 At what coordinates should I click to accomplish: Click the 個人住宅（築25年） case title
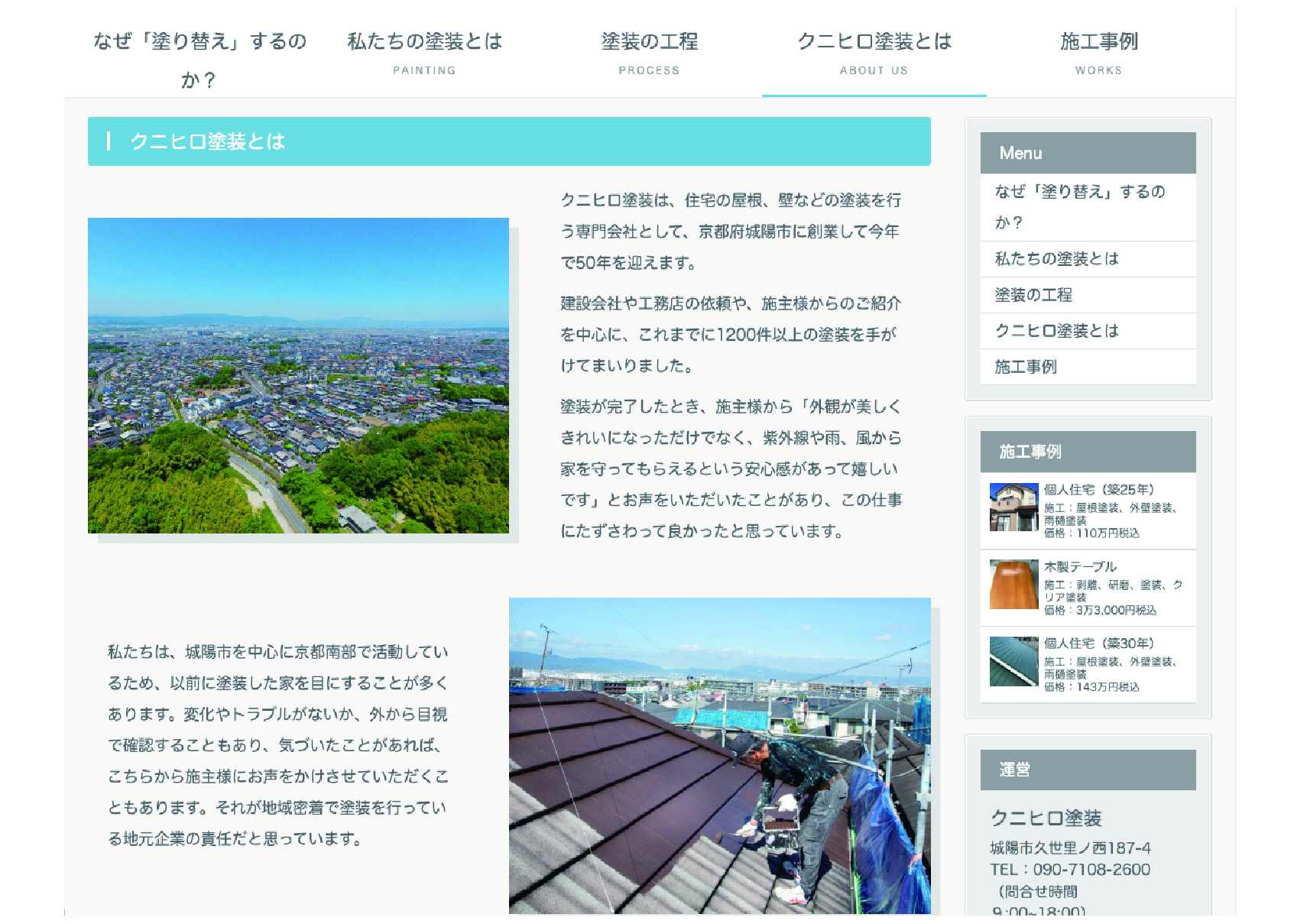[x=1098, y=490]
